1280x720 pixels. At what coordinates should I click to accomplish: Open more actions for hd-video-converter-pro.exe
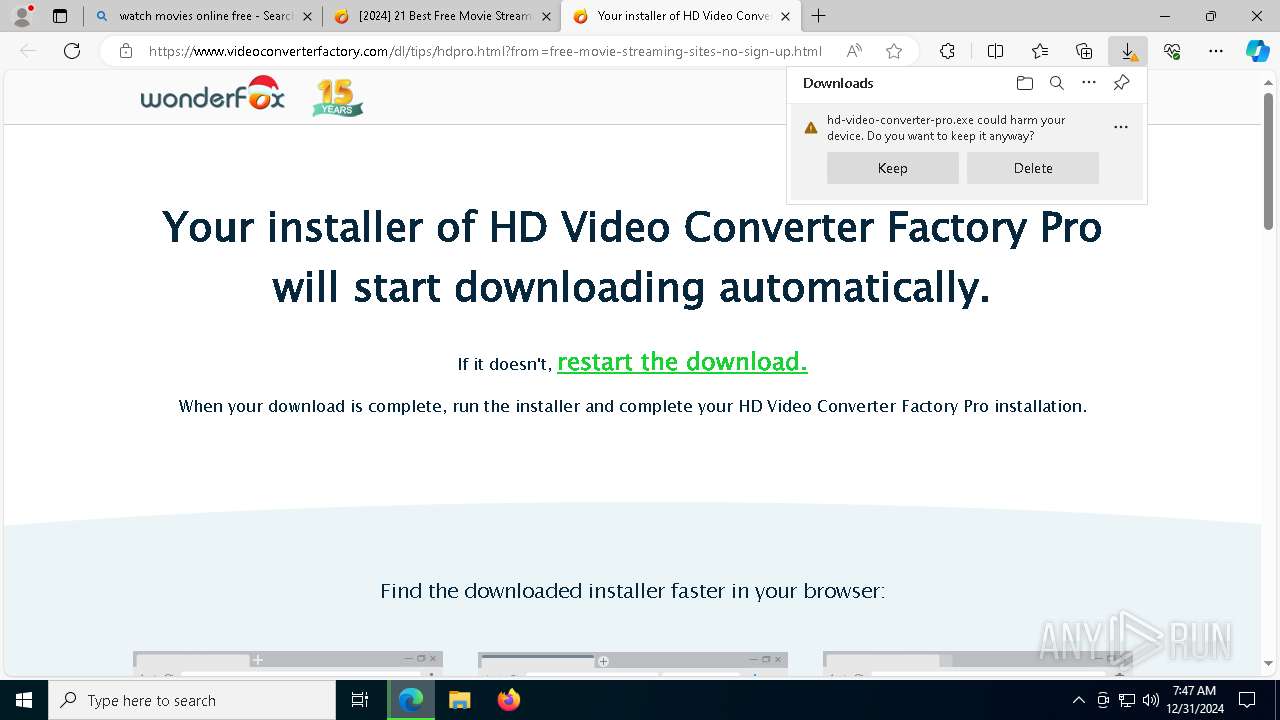click(1121, 127)
